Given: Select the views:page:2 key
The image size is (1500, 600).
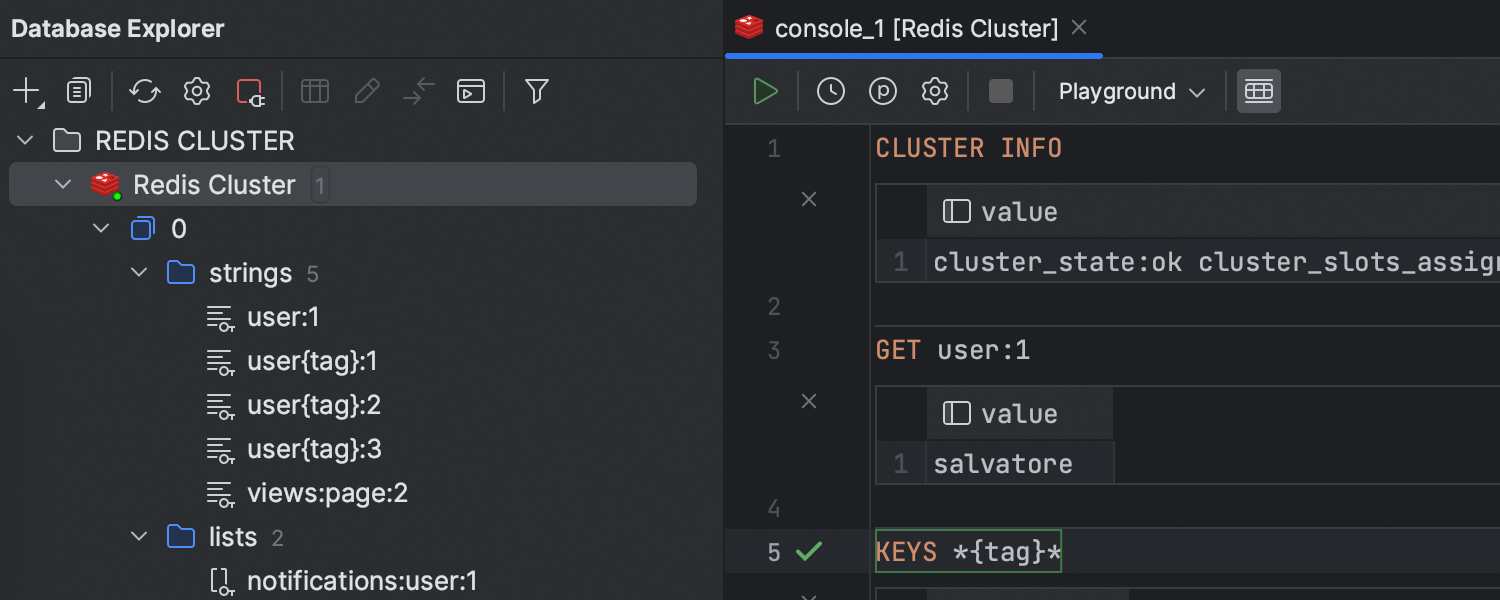Looking at the screenshot, I should pos(327,493).
